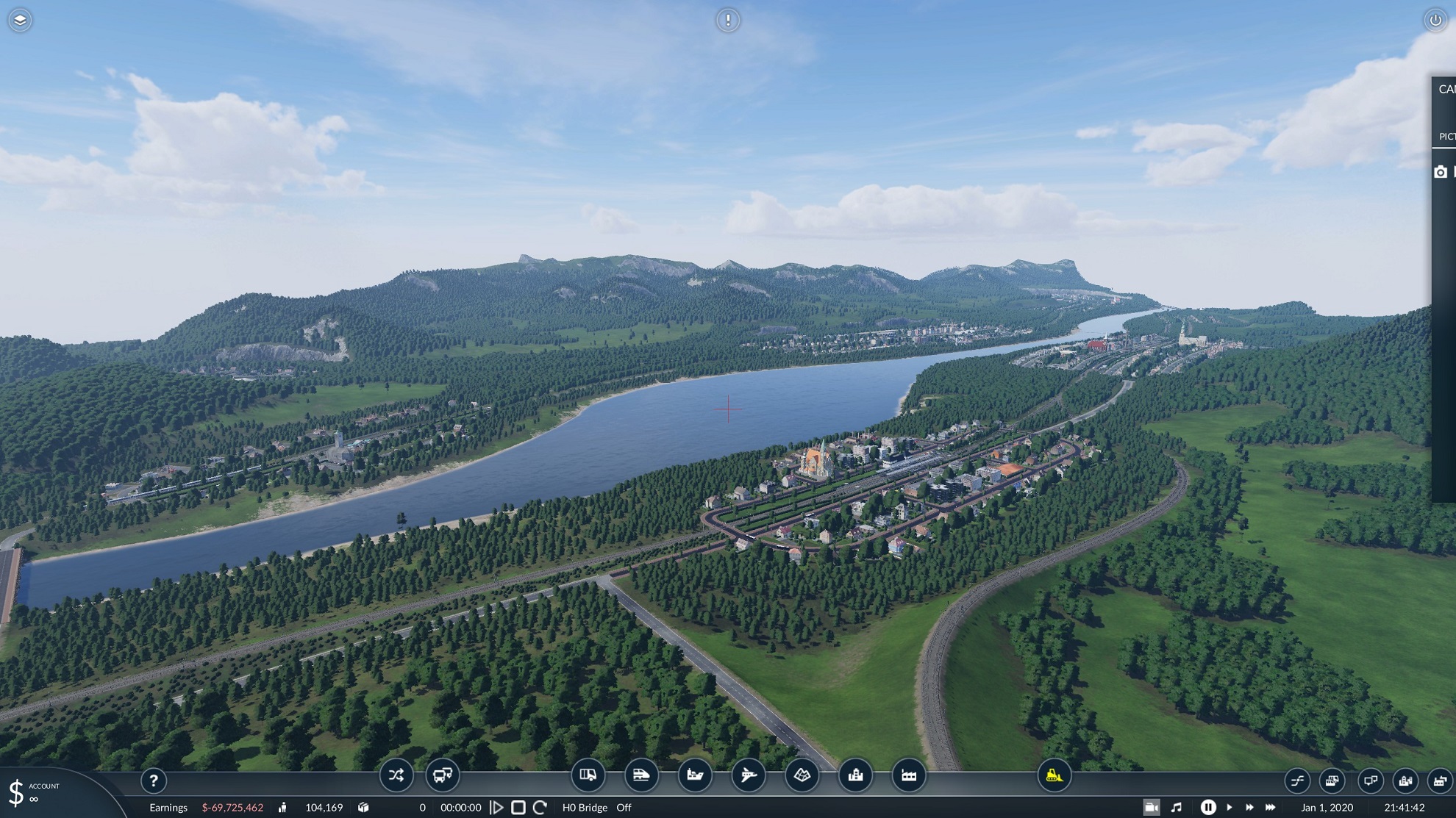The width and height of the screenshot is (1456, 818).
Task: Open the track upgrade tool icon
Action: (1298, 781)
